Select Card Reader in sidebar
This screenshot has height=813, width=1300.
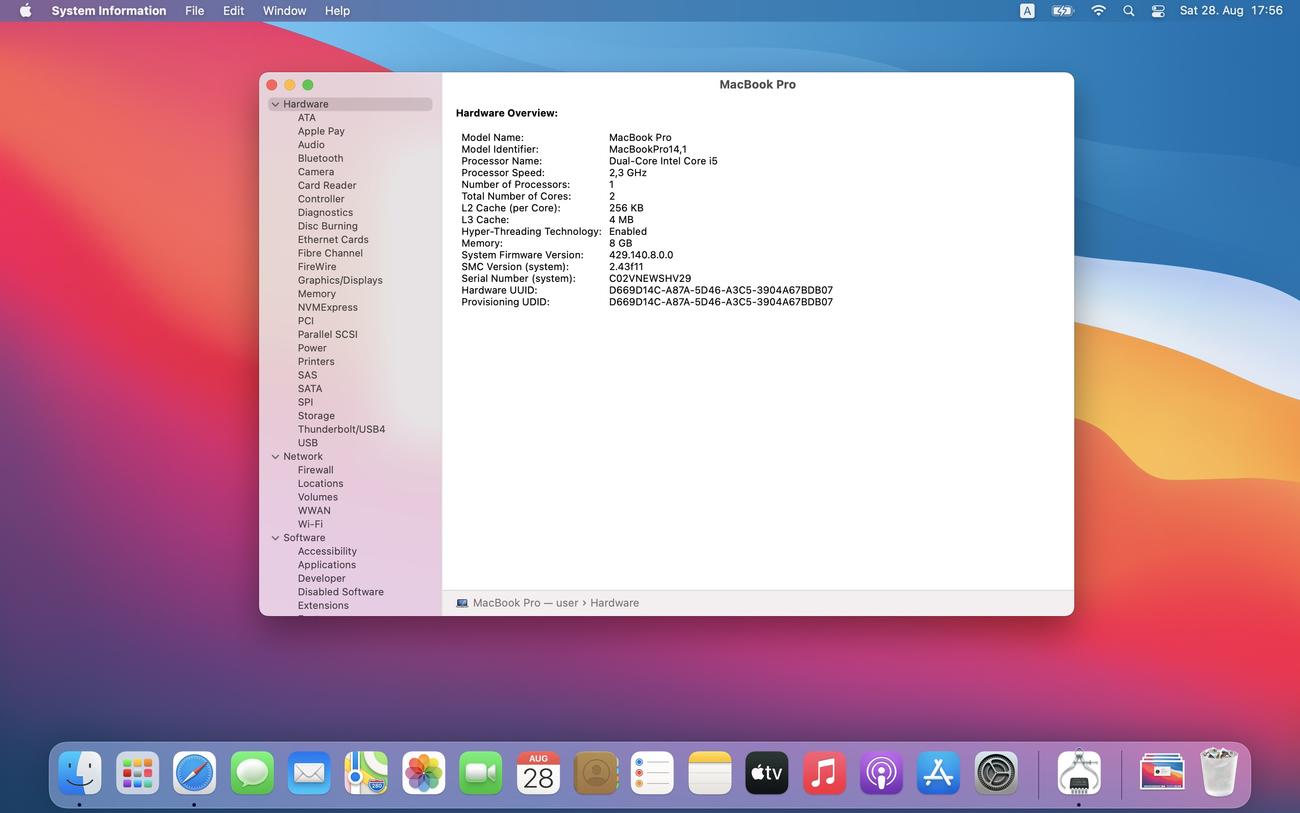tap(327, 185)
